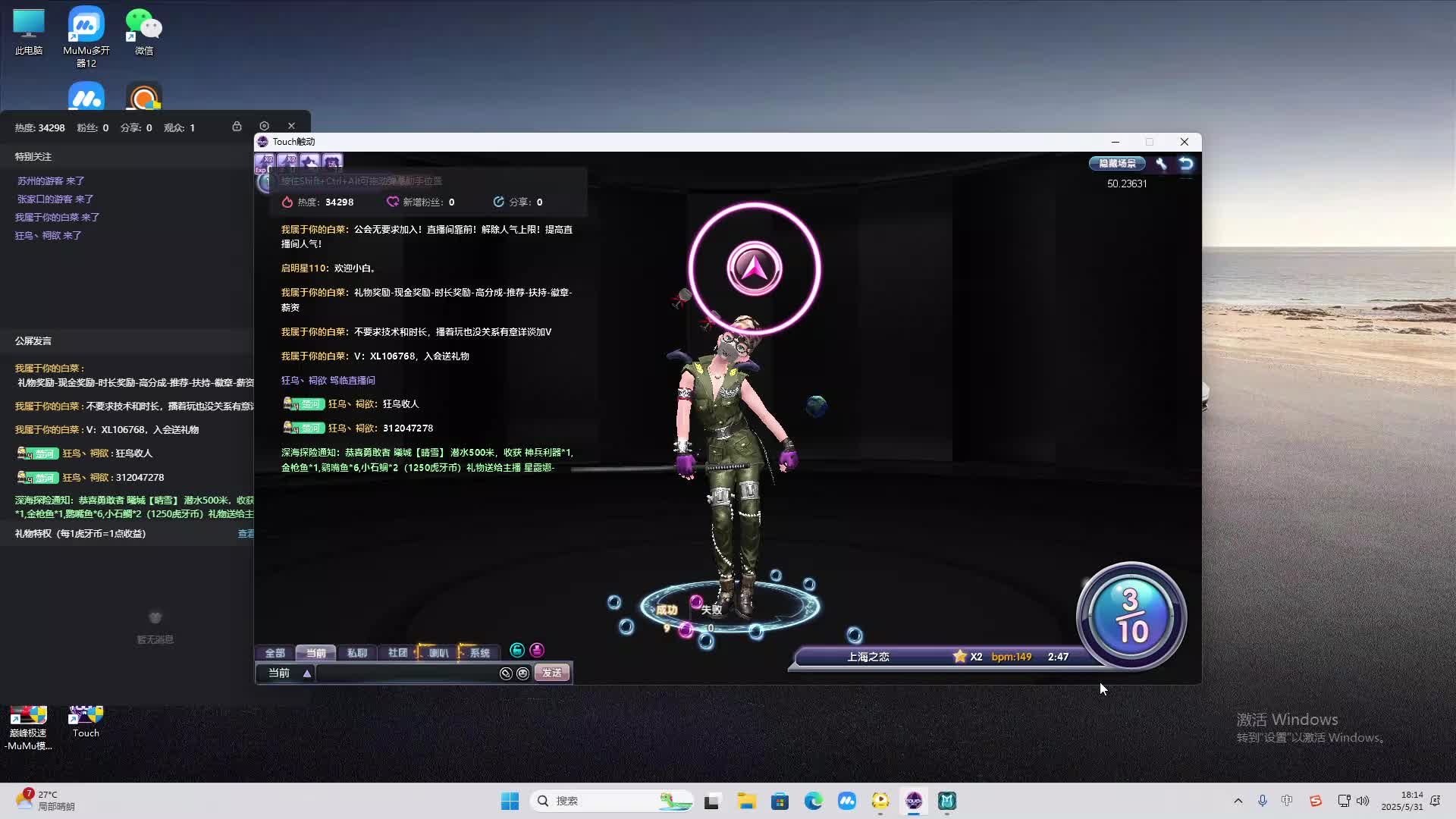
Task: Open the stream panel settings gear
Action: coord(264,126)
